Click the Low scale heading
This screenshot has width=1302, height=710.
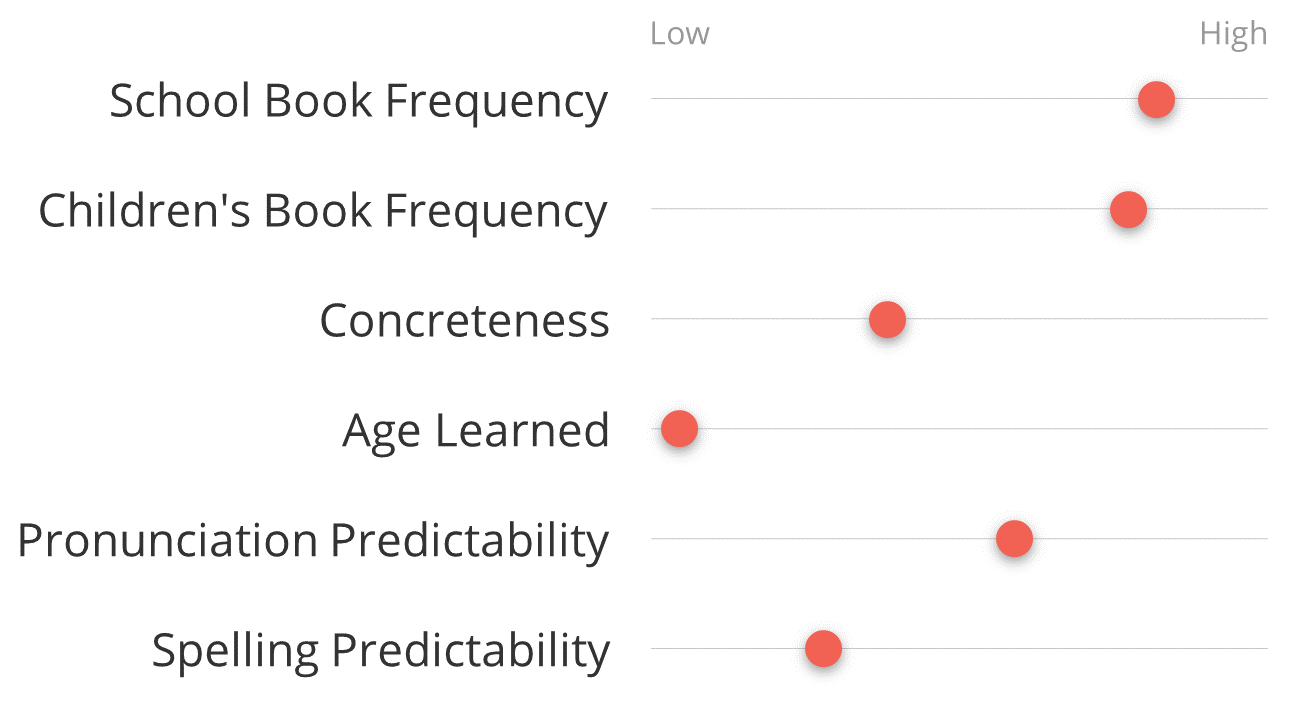coord(679,34)
